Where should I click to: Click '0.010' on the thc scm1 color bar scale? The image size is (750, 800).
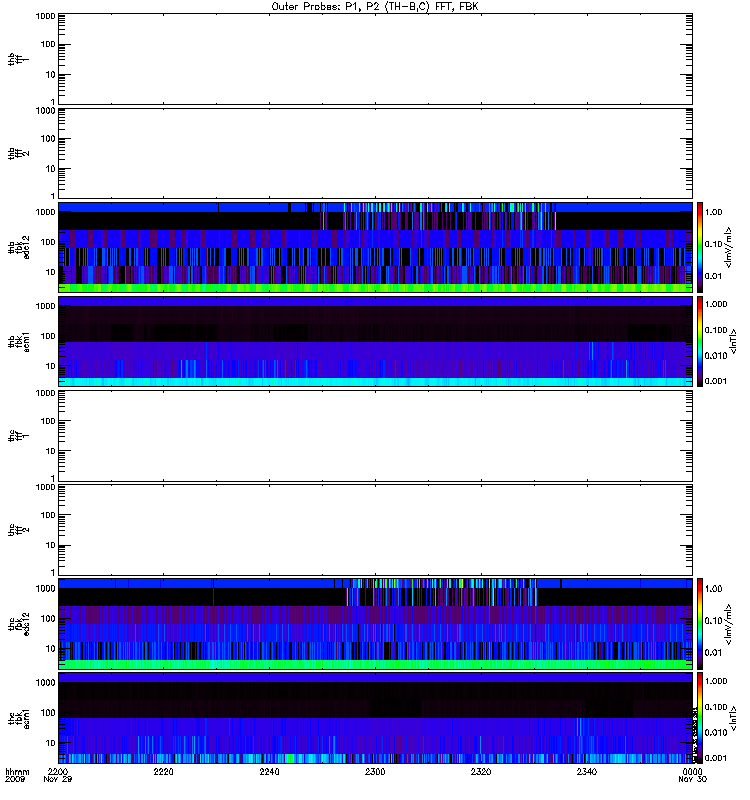[x=716, y=733]
